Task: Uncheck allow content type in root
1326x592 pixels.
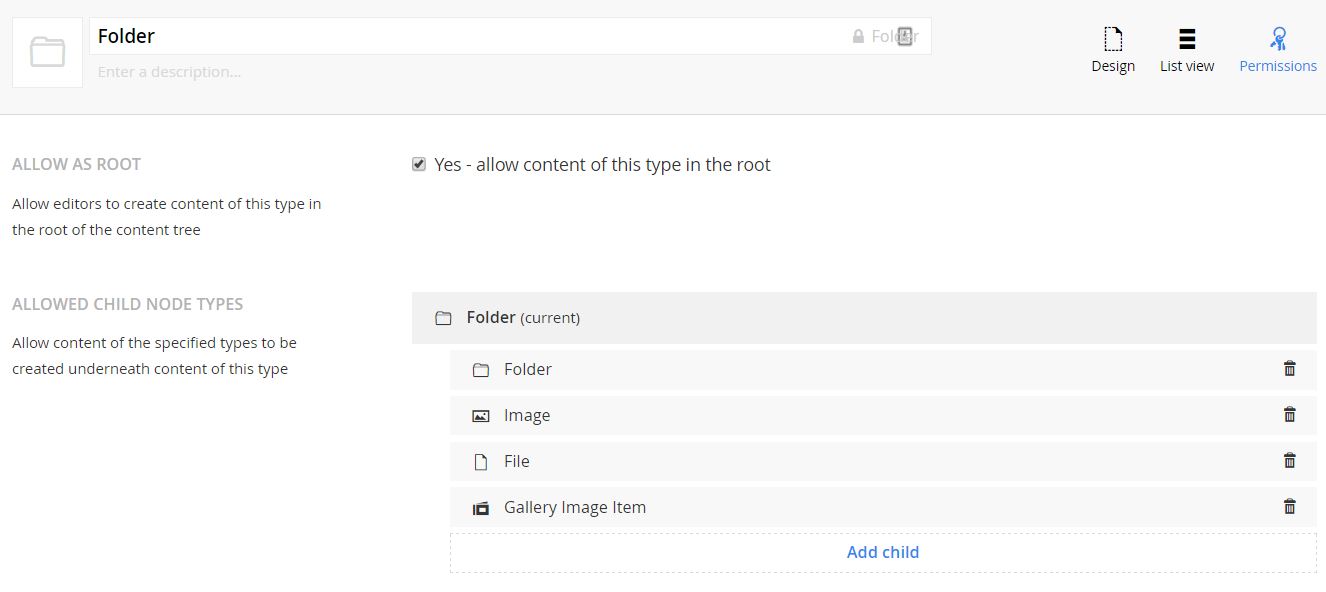Action: 419,164
